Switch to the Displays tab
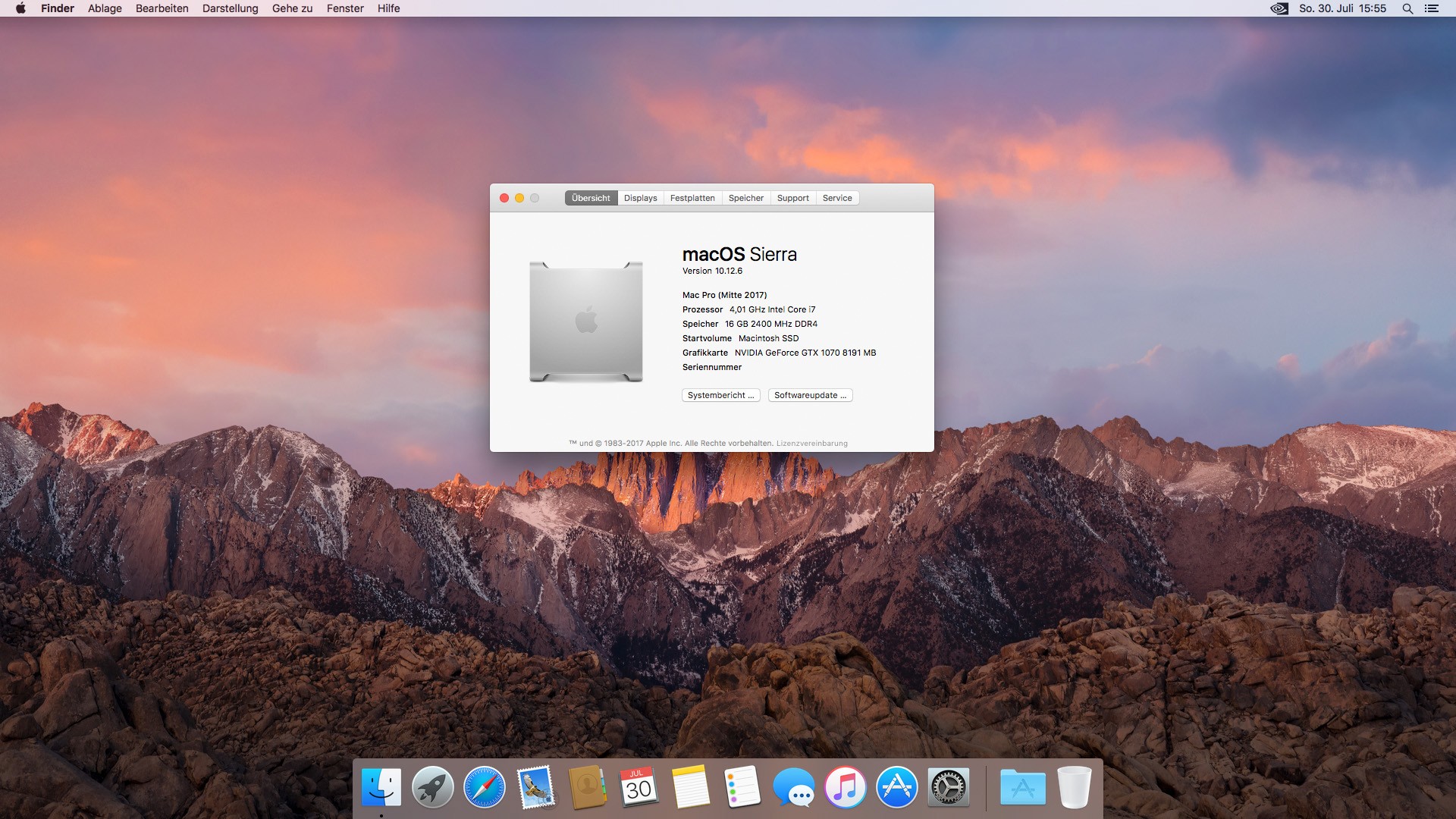1456x819 pixels. click(x=640, y=198)
